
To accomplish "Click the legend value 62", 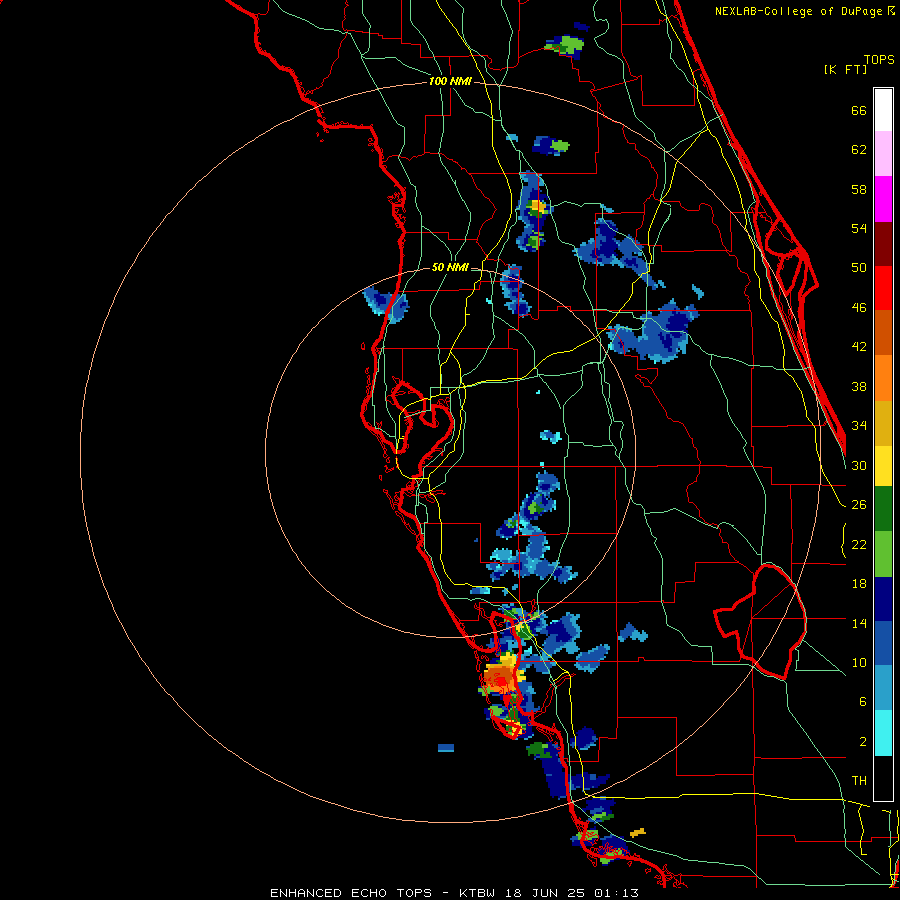I will point(859,150).
